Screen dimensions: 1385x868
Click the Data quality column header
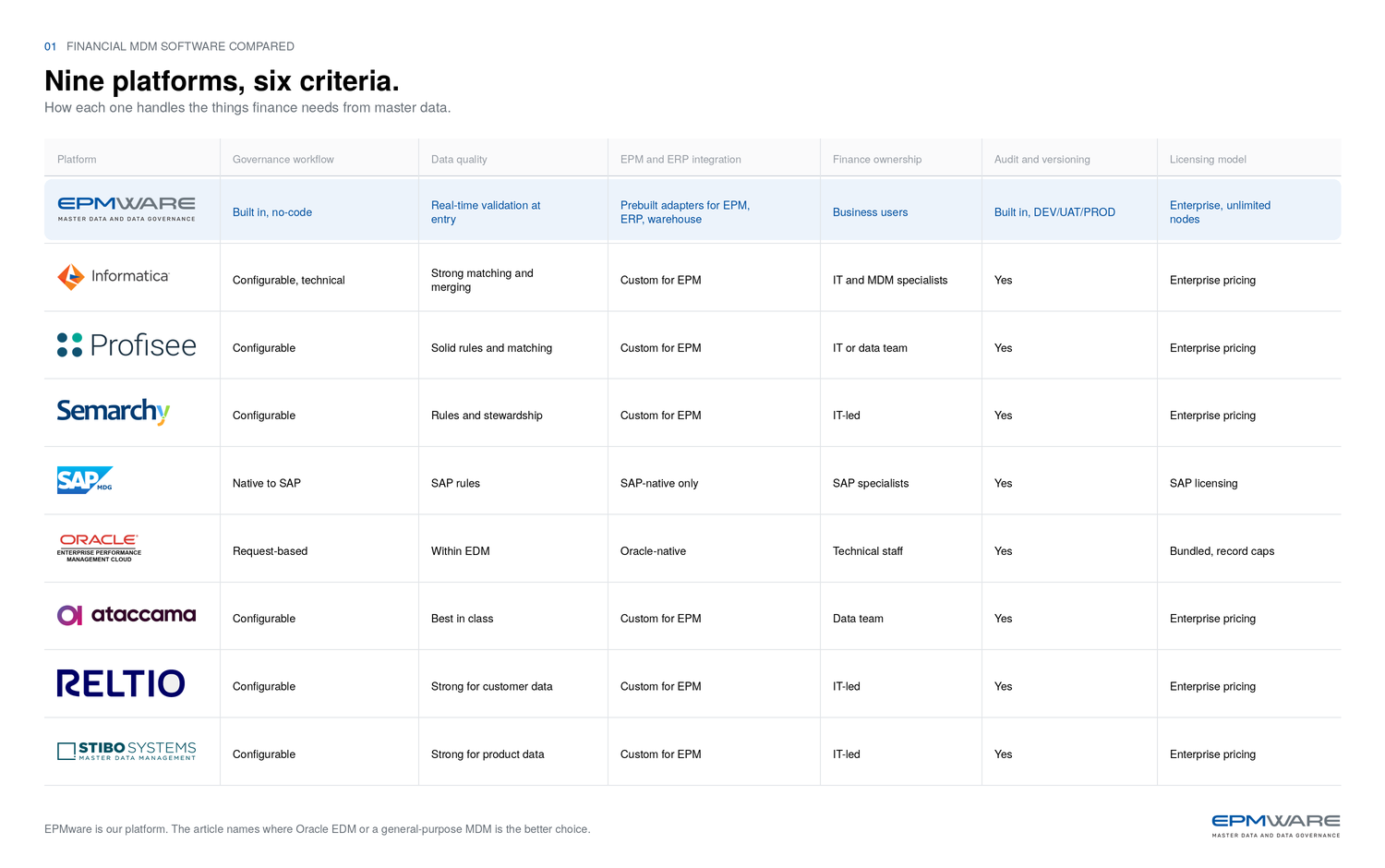[x=459, y=159]
